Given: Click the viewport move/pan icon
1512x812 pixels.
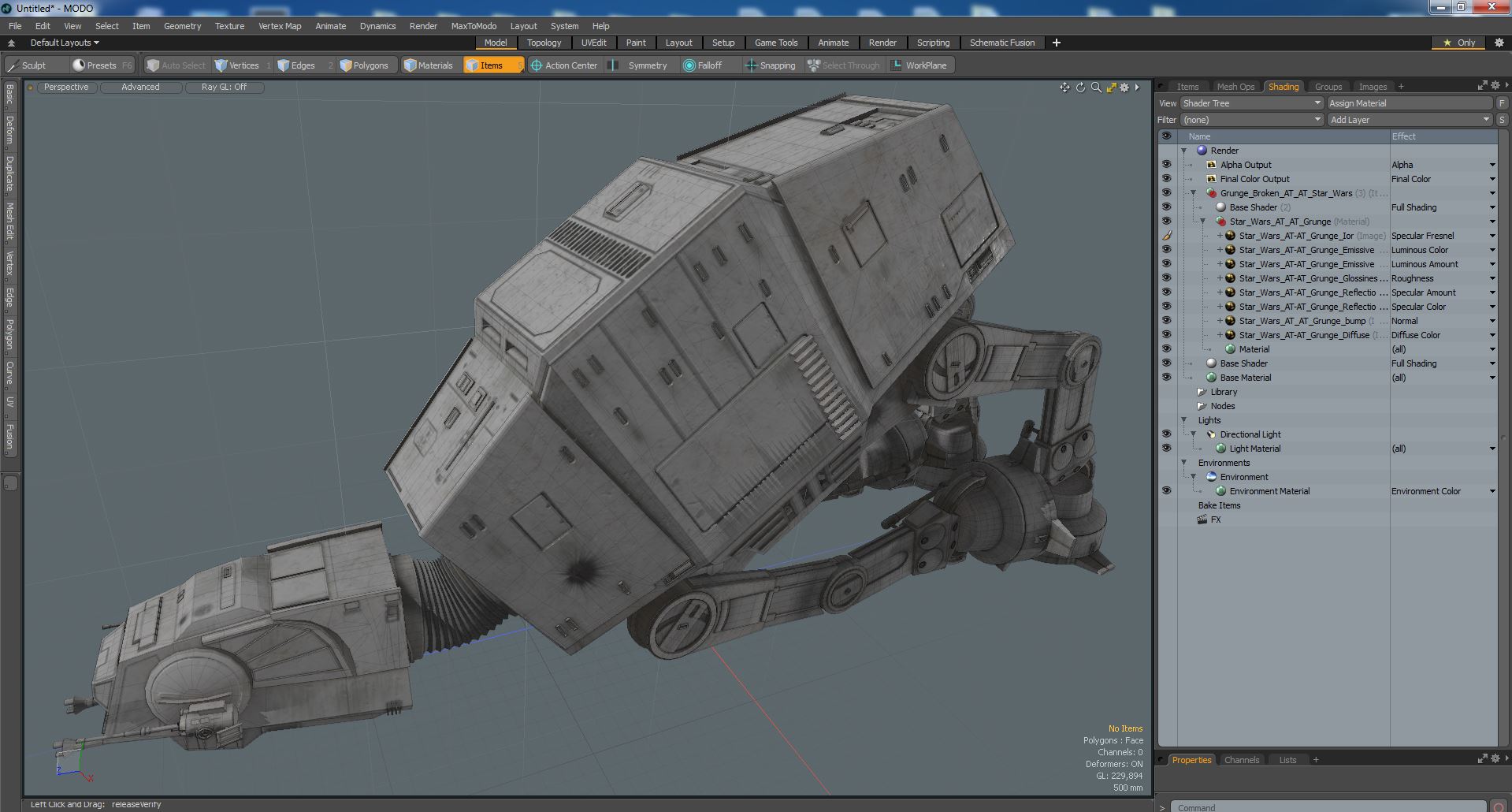Looking at the screenshot, I should point(1064,88).
